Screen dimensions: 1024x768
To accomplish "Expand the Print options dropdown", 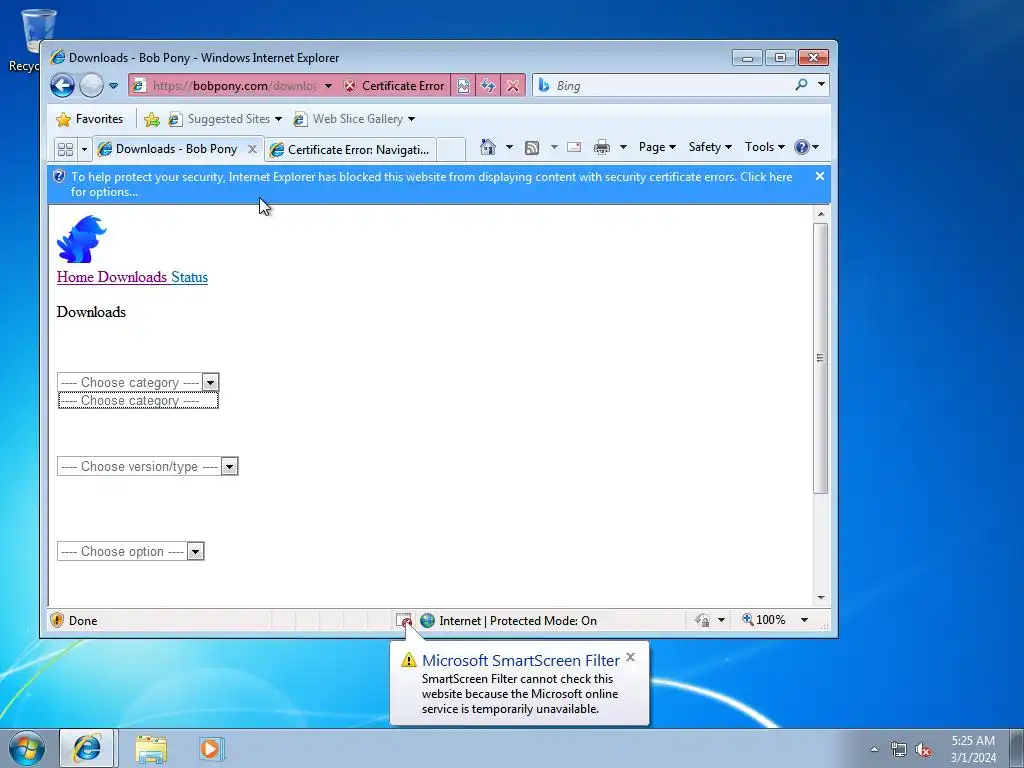I will pos(623,147).
